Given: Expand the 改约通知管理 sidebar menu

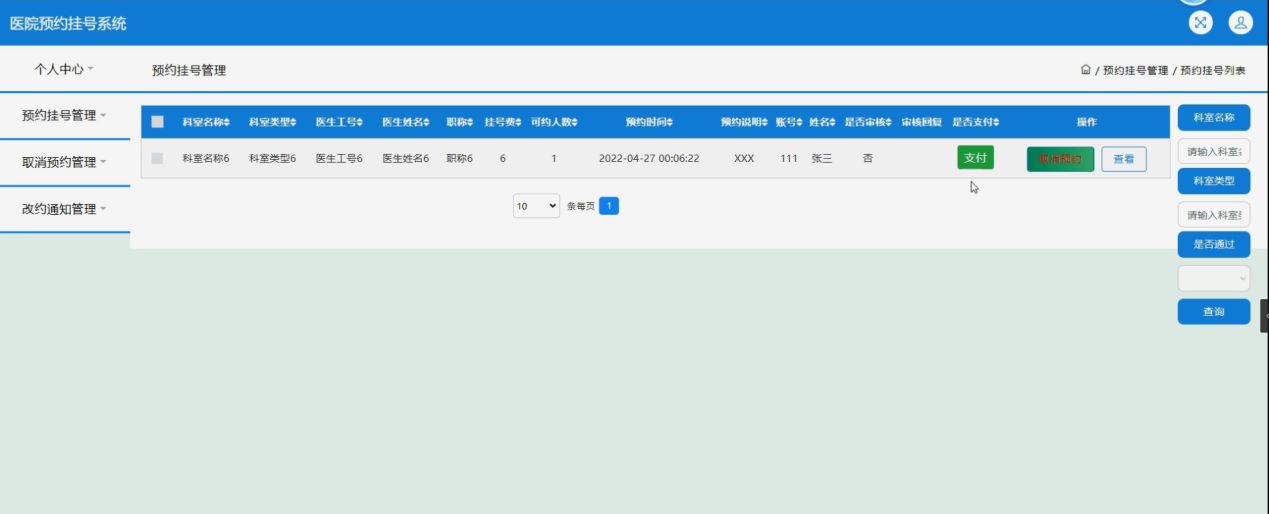Looking at the screenshot, I should (64, 209).
